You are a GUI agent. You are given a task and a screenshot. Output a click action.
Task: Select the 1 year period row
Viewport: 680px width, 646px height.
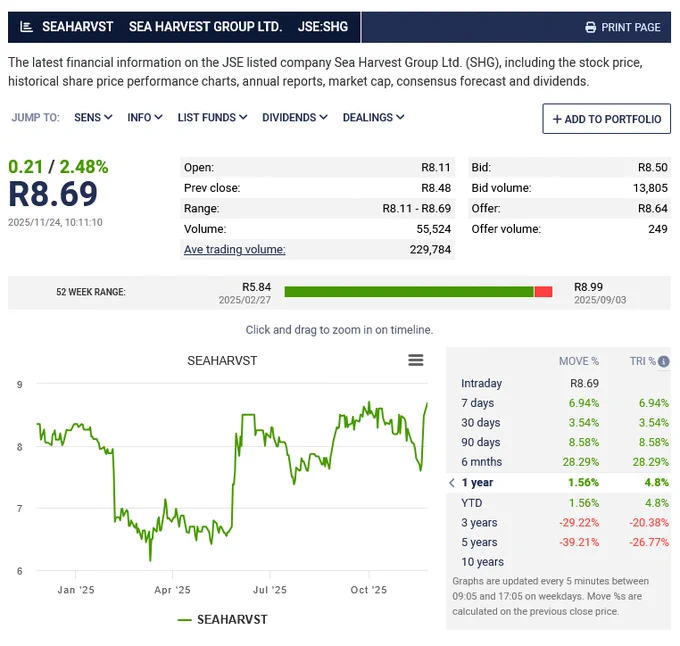[558, 483]
